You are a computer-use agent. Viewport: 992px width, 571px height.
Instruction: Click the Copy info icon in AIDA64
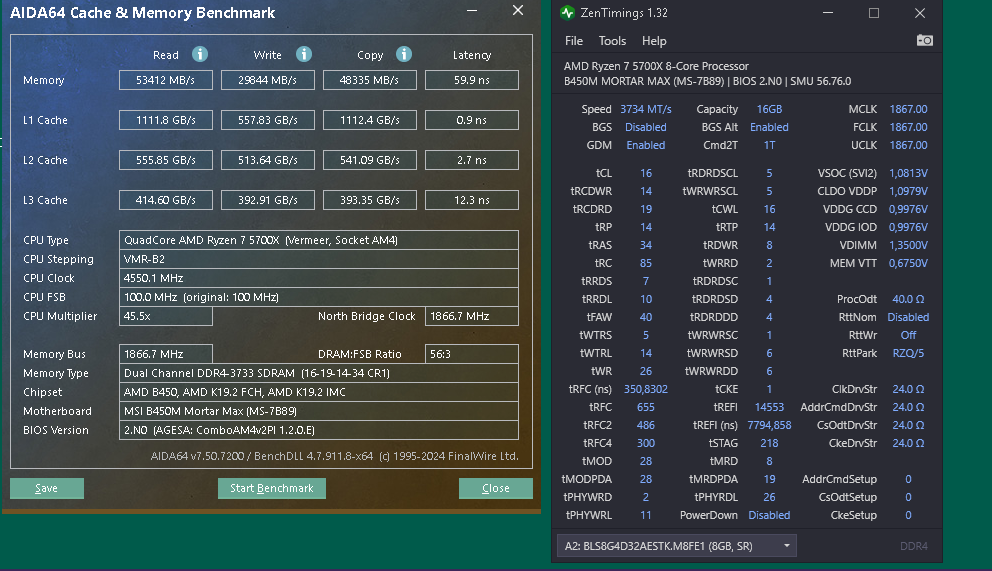pyautogui.click(x=404, y=54)
